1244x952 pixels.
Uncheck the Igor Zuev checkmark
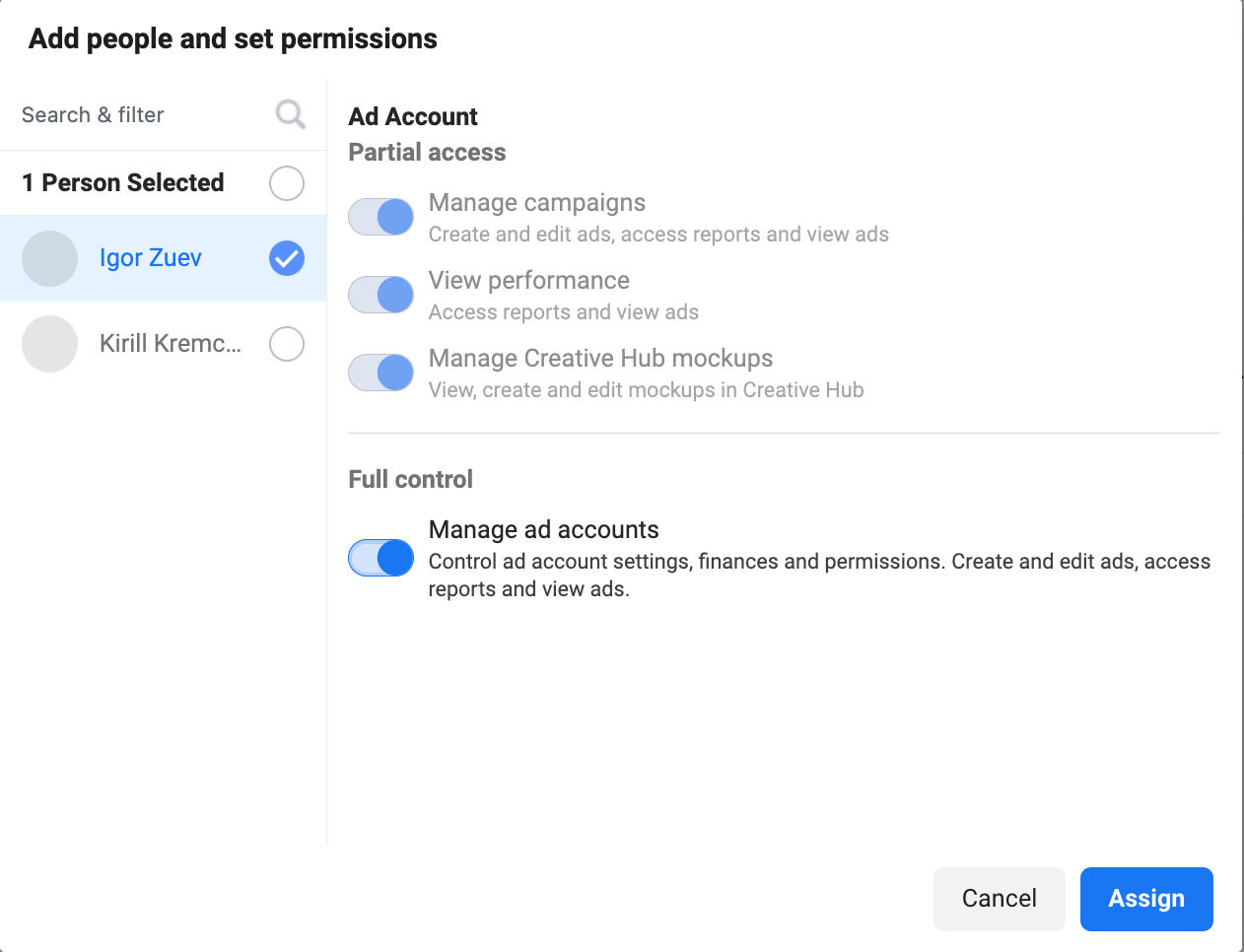click(x=287, y=258)
